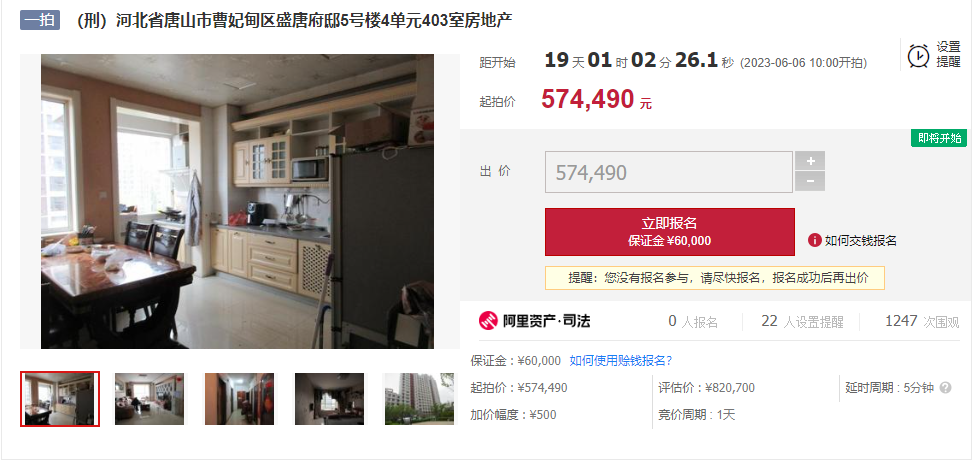Click the 设置提醒 reminder text

tap(948, 55)
